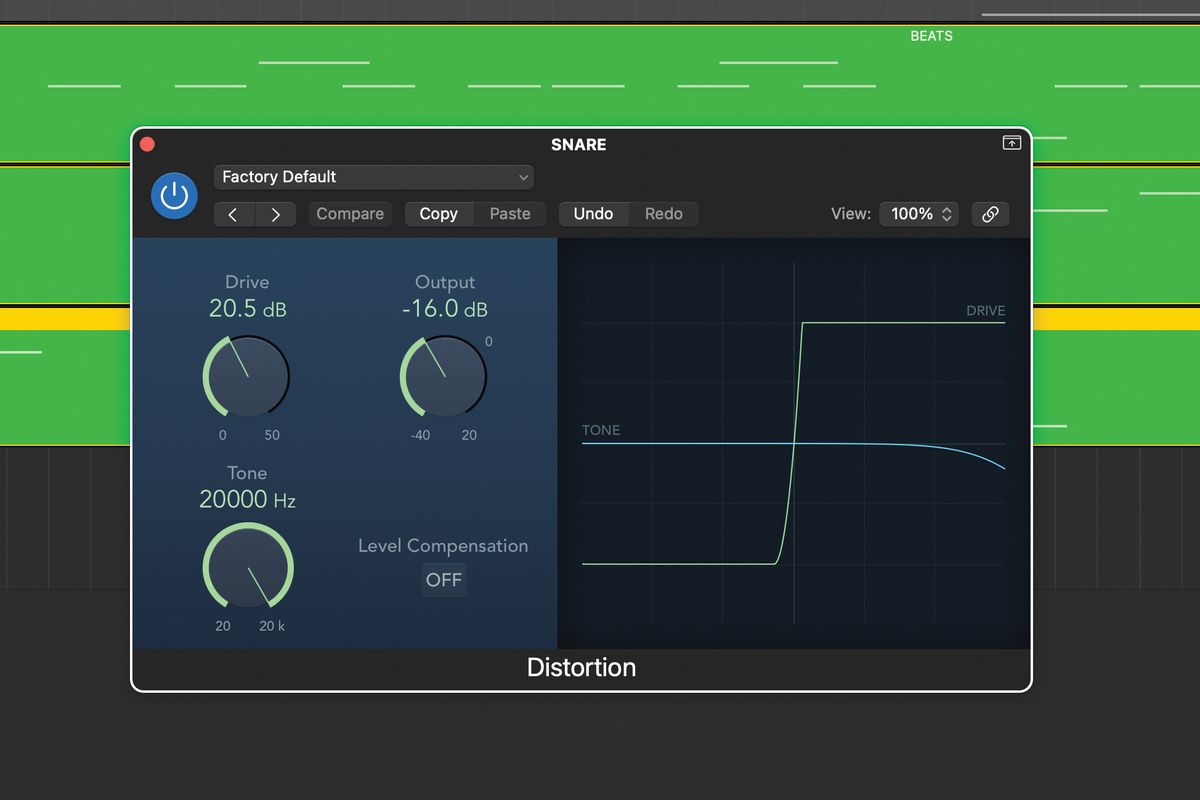Adjust the Output knob
The height and width of the screenshot is (800, 1200).
443,375
